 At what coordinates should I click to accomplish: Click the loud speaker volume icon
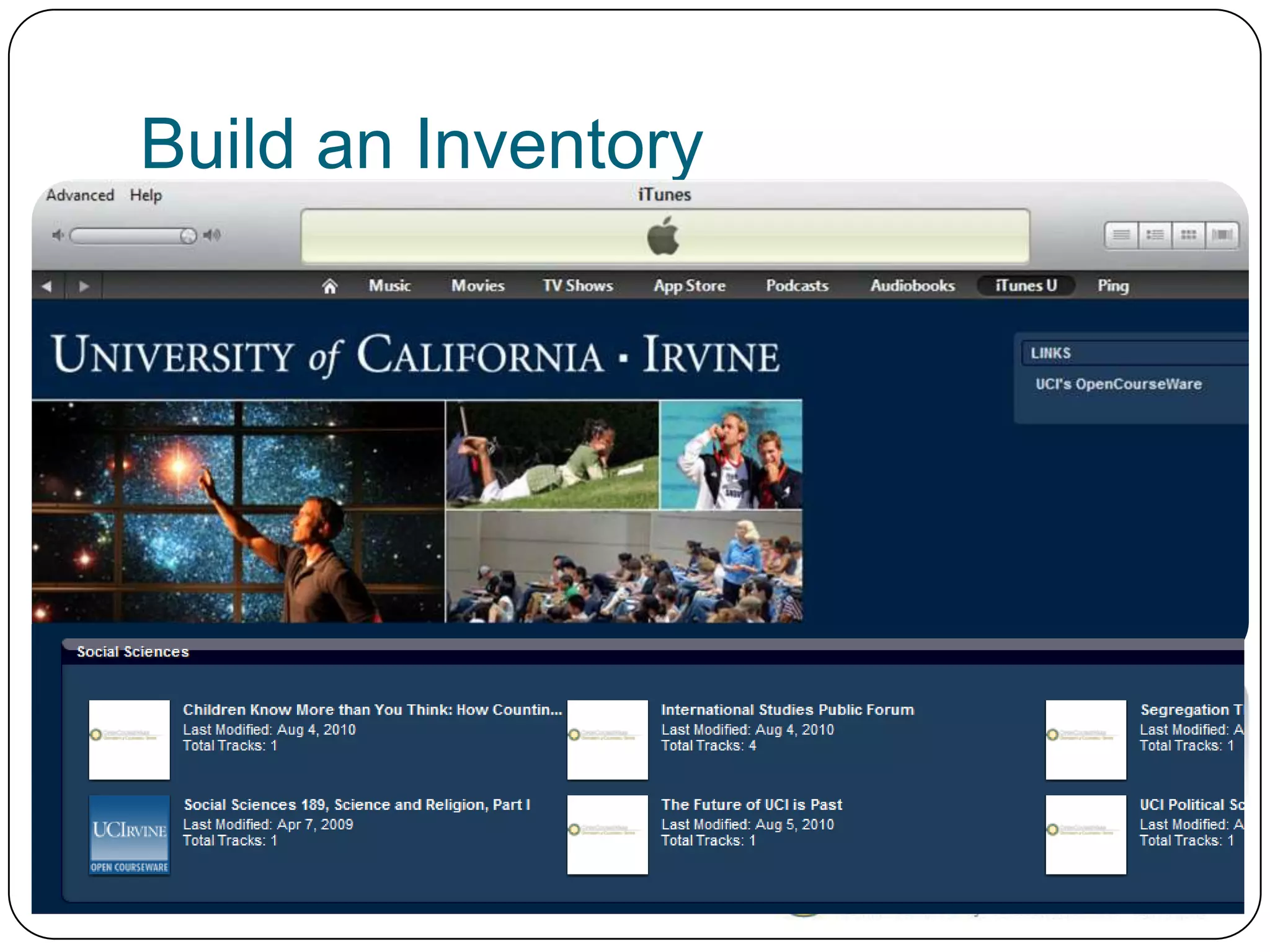pyautogui.click(x=212, y=235)
